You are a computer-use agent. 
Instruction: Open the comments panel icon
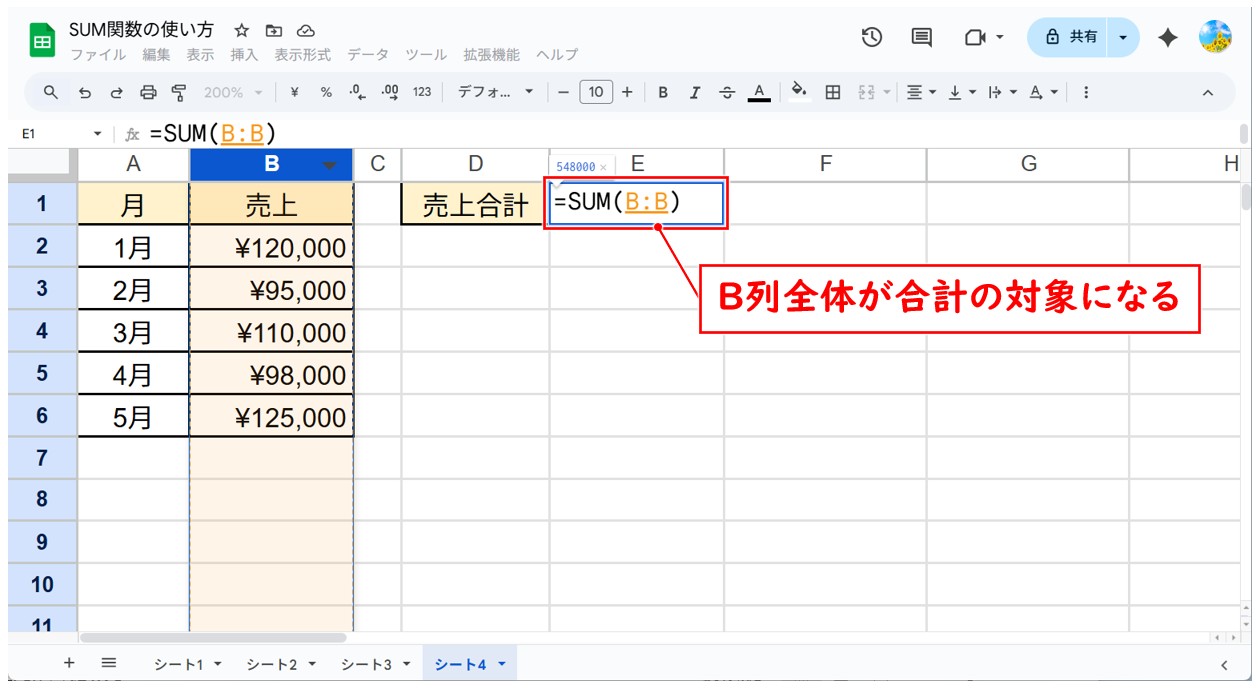tap(921, 37)
